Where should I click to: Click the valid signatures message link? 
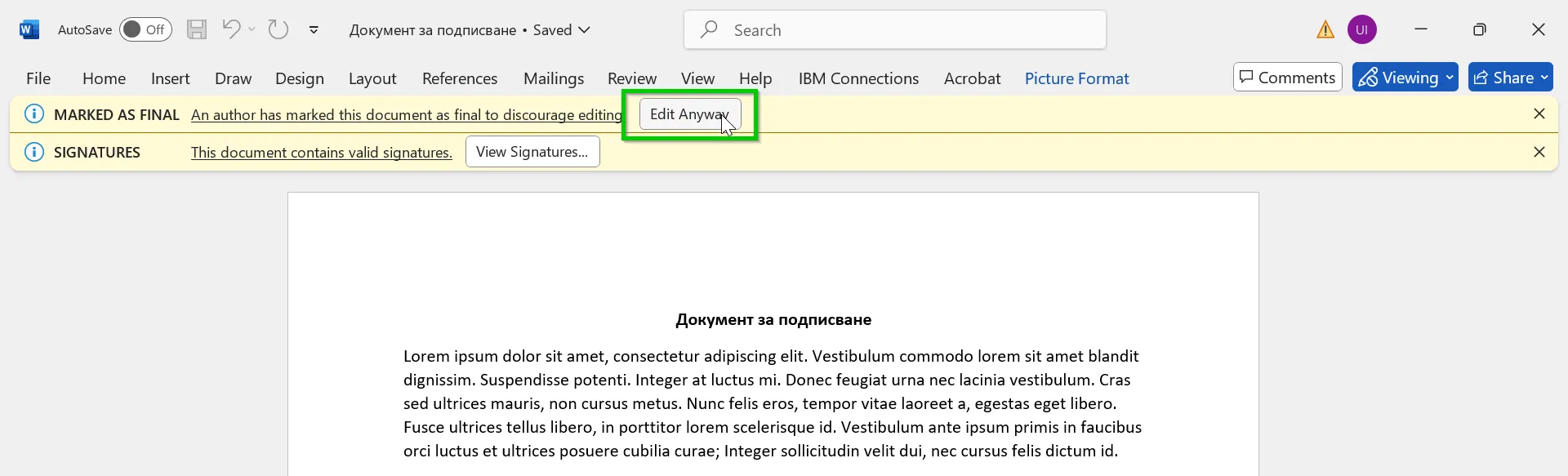[x=322, y=153]
